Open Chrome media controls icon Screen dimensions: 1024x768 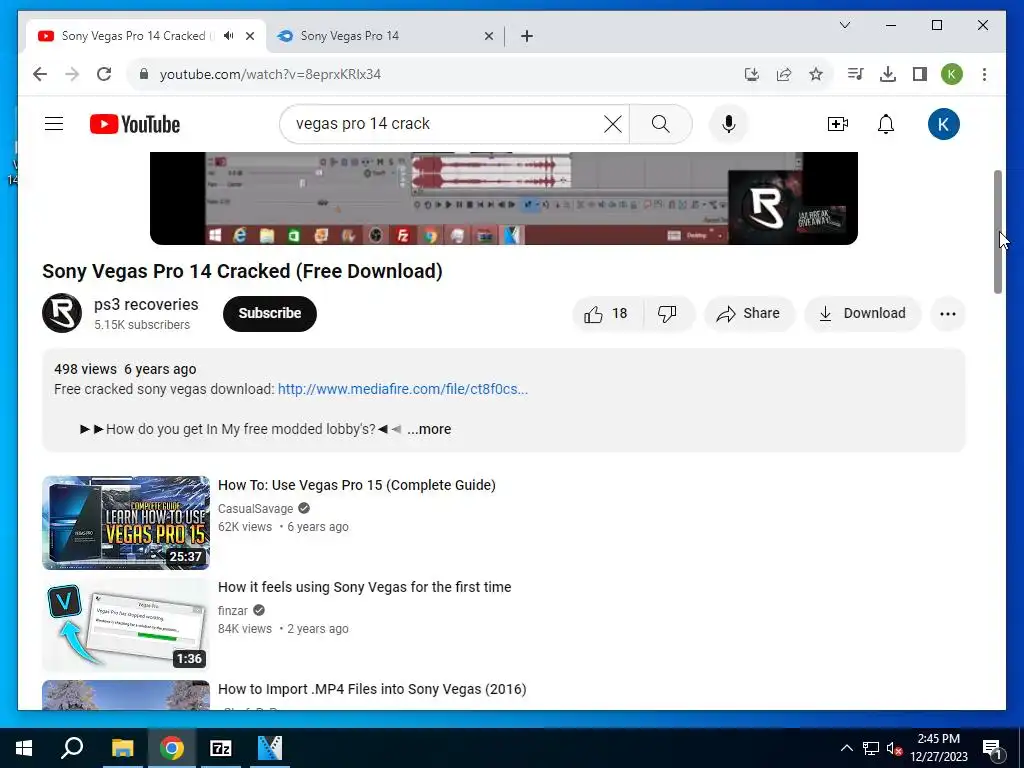(856, 74)
